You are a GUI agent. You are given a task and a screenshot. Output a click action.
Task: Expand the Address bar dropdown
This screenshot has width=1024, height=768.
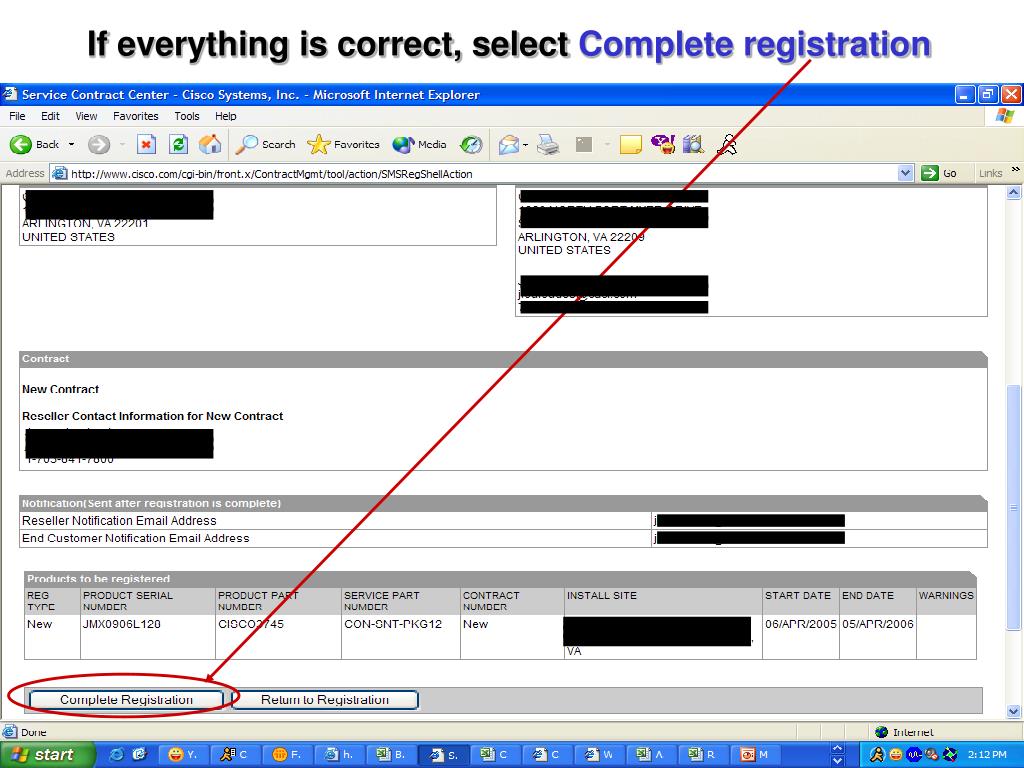point(905,174)
